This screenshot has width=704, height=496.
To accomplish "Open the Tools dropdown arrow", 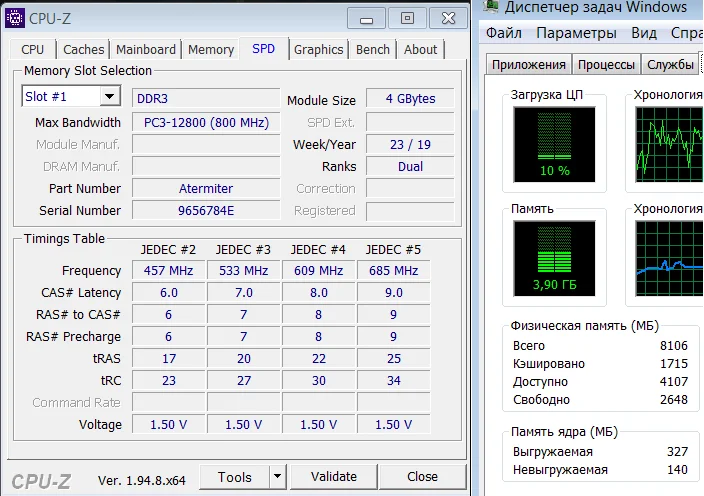I will click(x=277, y=477).
